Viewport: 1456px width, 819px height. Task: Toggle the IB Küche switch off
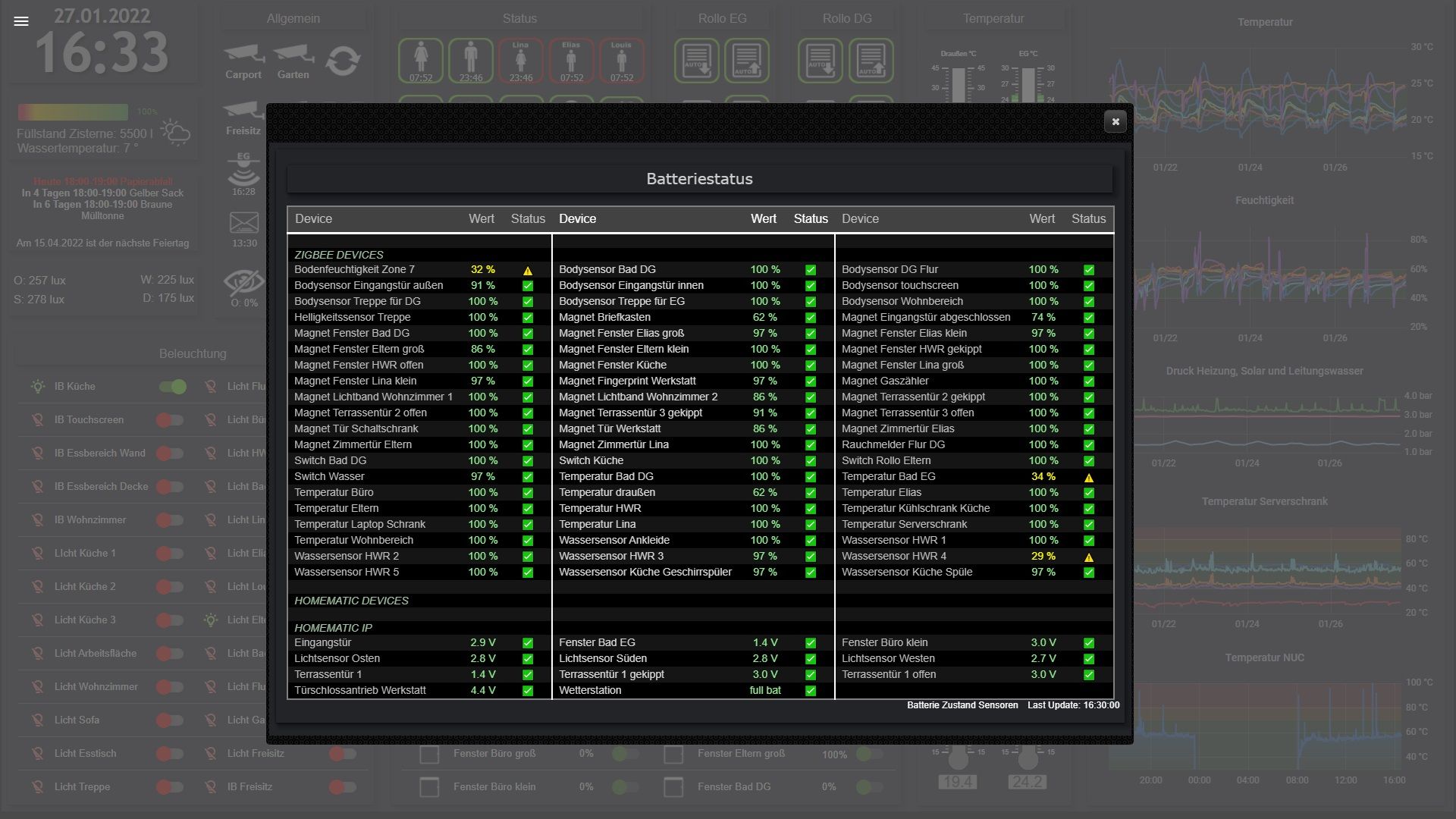pyautogui.click(x=173, y=387)
